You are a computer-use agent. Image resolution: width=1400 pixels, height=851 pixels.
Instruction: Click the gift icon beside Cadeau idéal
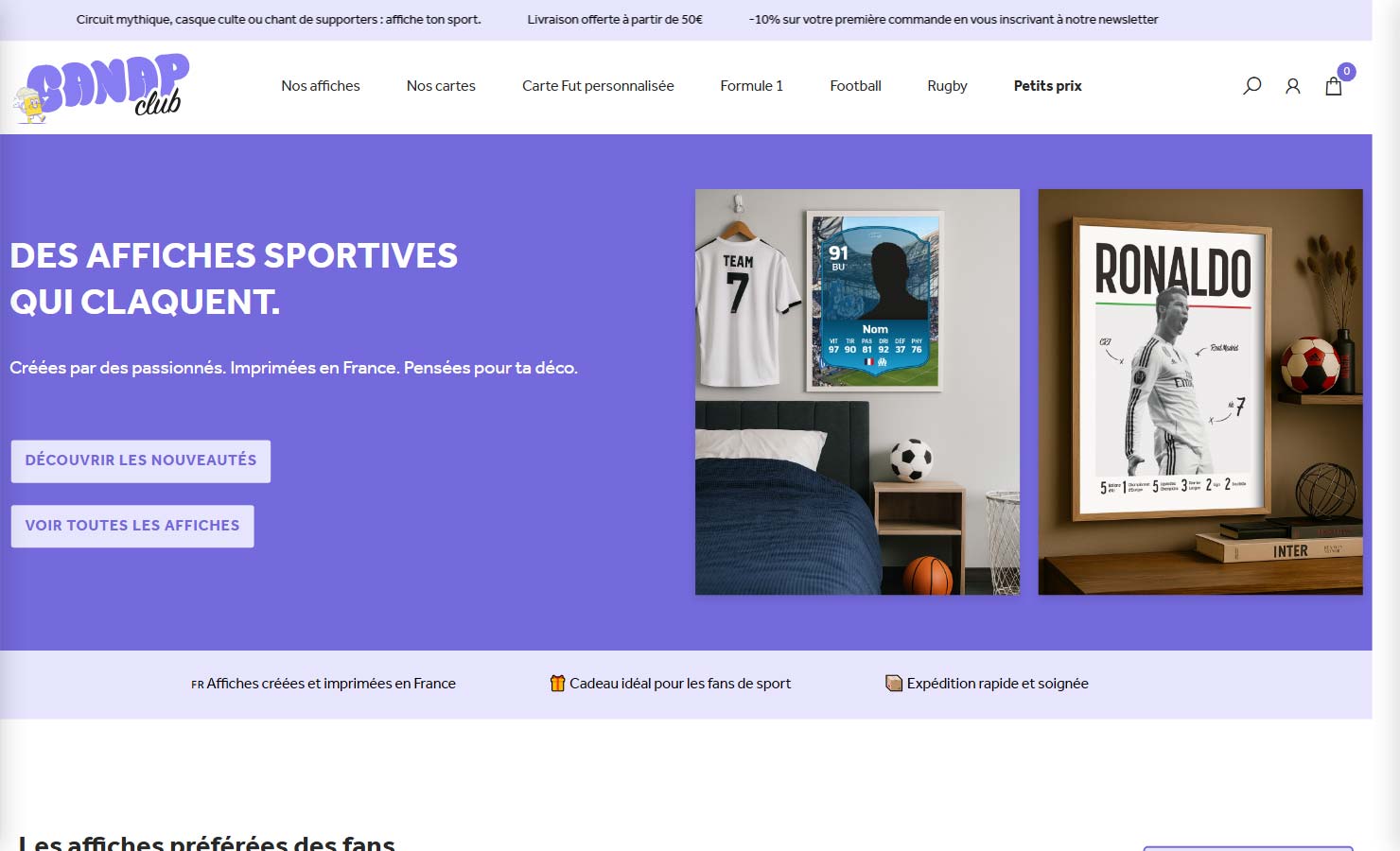click(557, 683)
